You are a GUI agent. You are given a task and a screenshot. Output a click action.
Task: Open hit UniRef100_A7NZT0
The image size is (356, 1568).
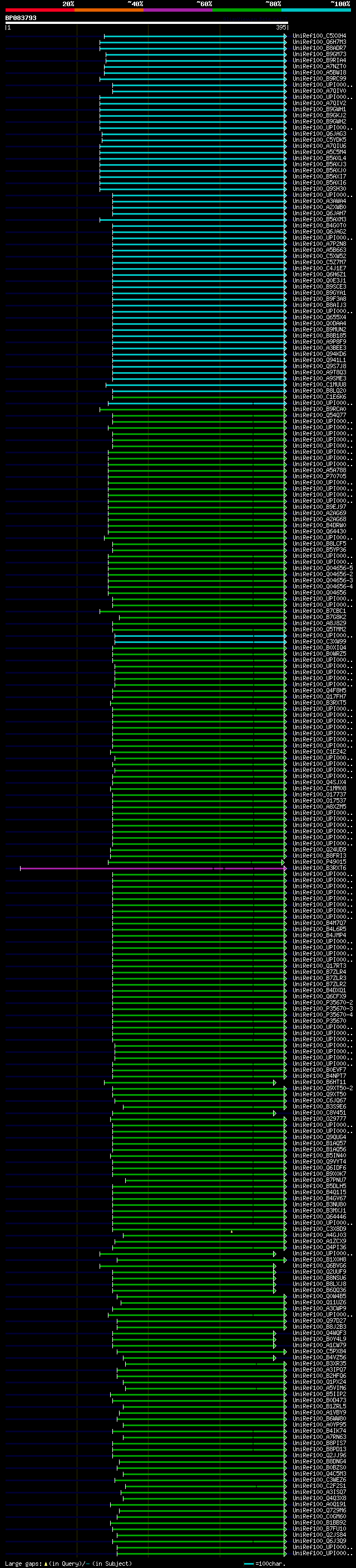click(319, 66)
